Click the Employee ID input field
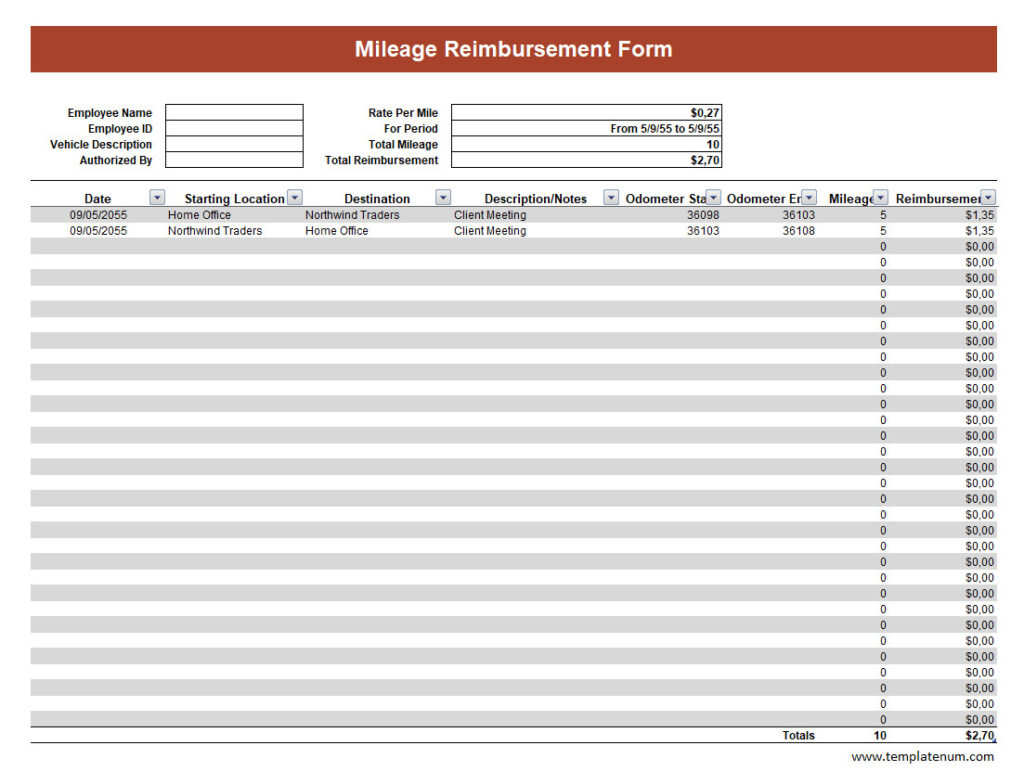 click(233, 128)
